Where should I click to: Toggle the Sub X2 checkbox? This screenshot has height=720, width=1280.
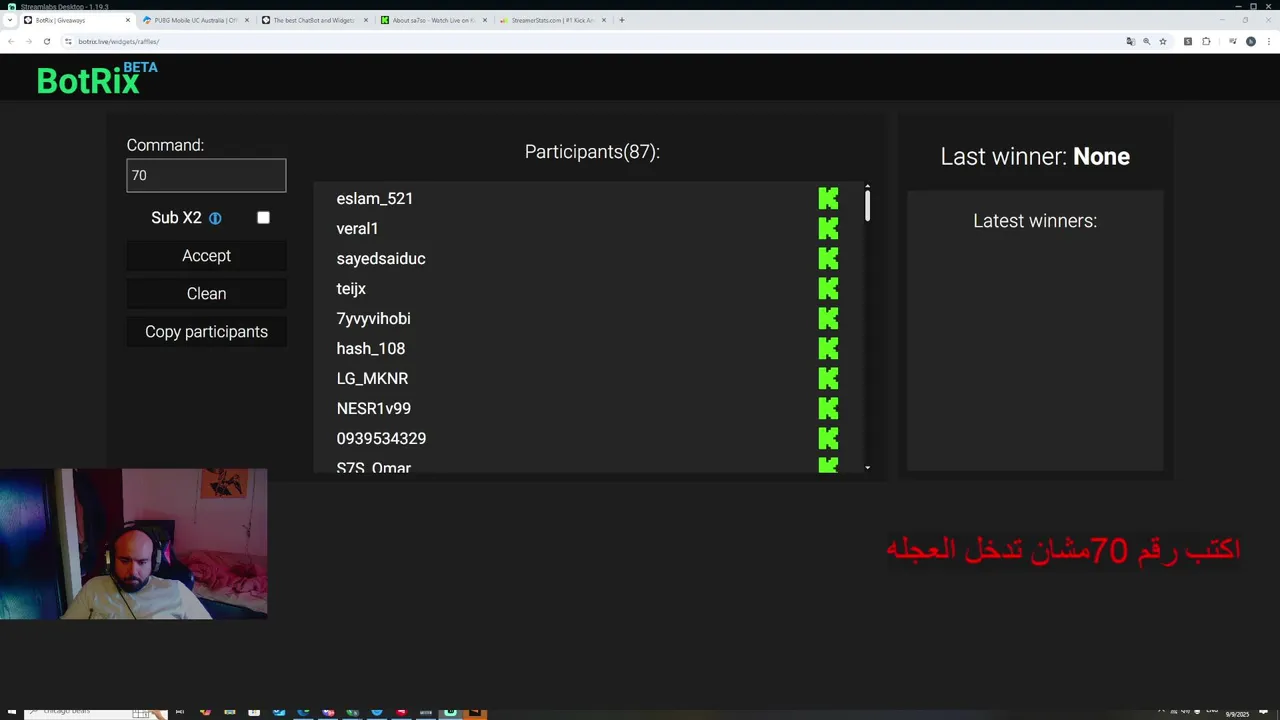[x=263, y=218]
